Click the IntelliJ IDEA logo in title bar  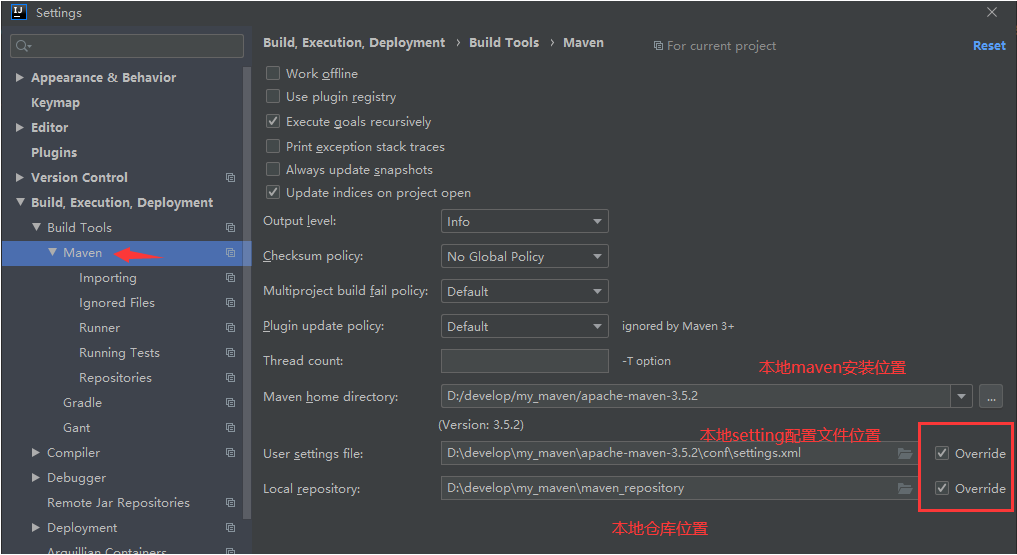tap(19, 12)
